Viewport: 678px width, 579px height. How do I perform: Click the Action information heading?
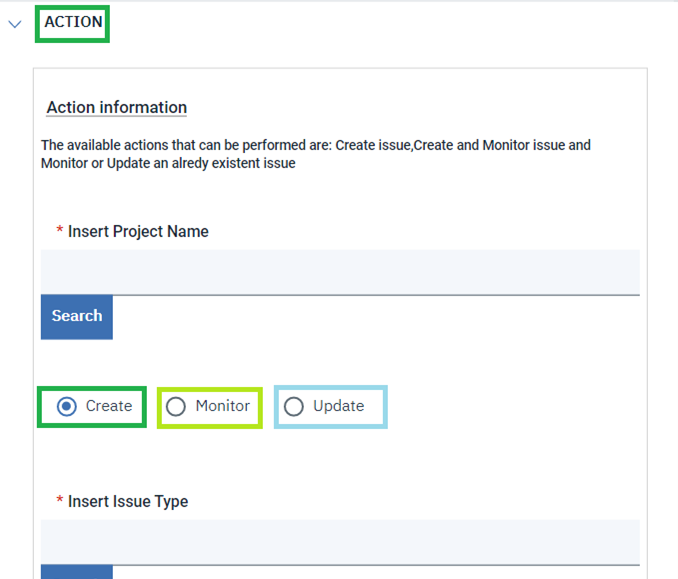(117, 107)
